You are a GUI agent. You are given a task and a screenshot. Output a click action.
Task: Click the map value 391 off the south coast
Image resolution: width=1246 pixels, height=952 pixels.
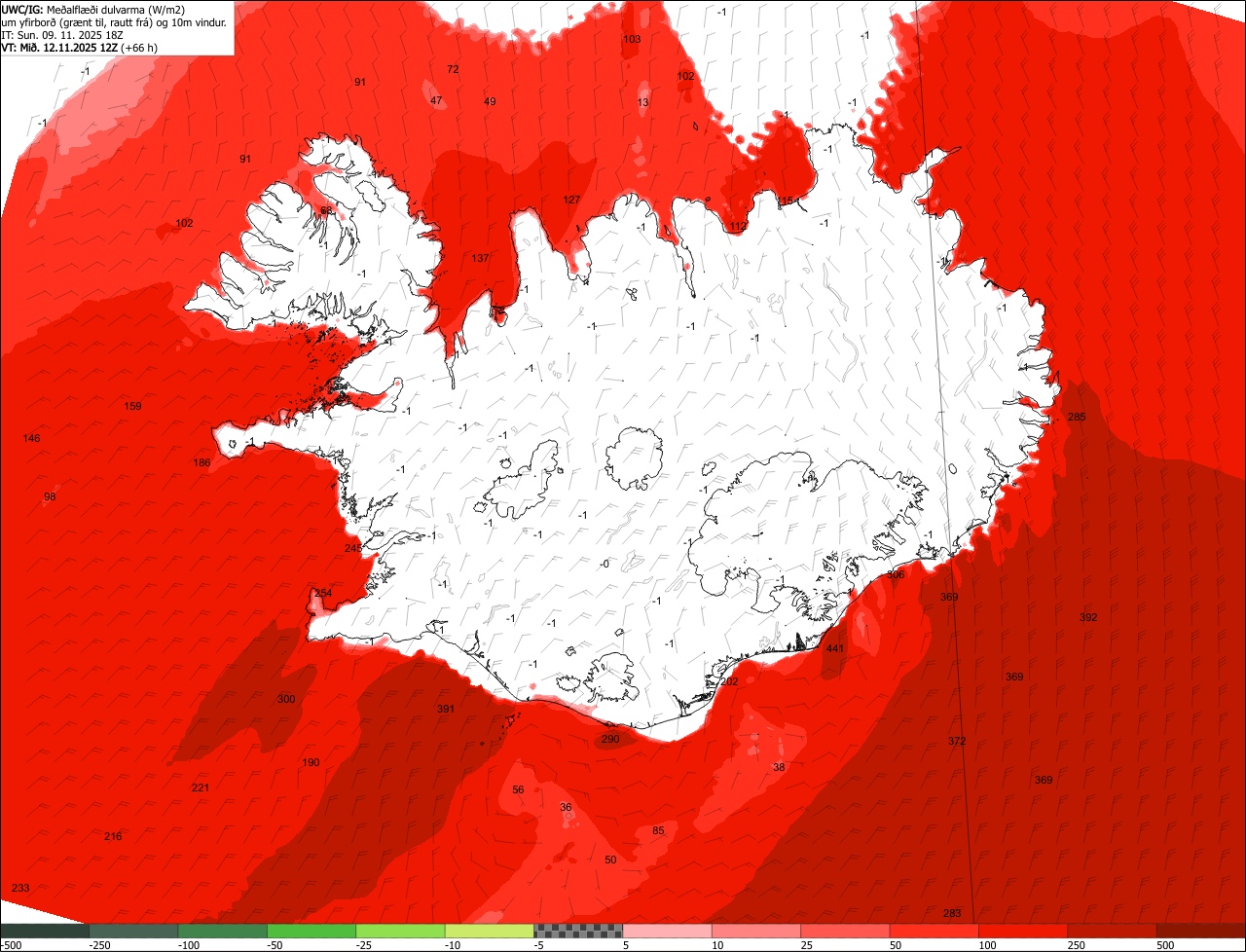click(x=446, y=709)
